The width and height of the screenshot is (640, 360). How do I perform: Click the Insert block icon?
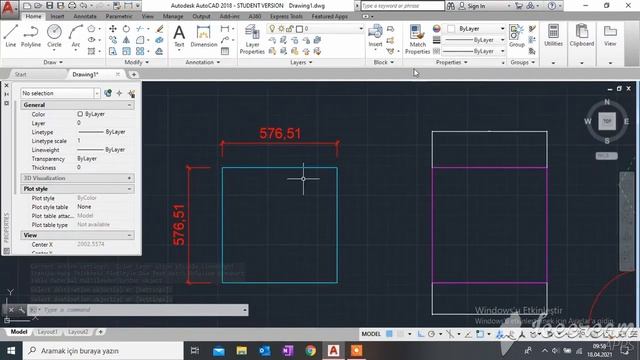click(375, 36)
